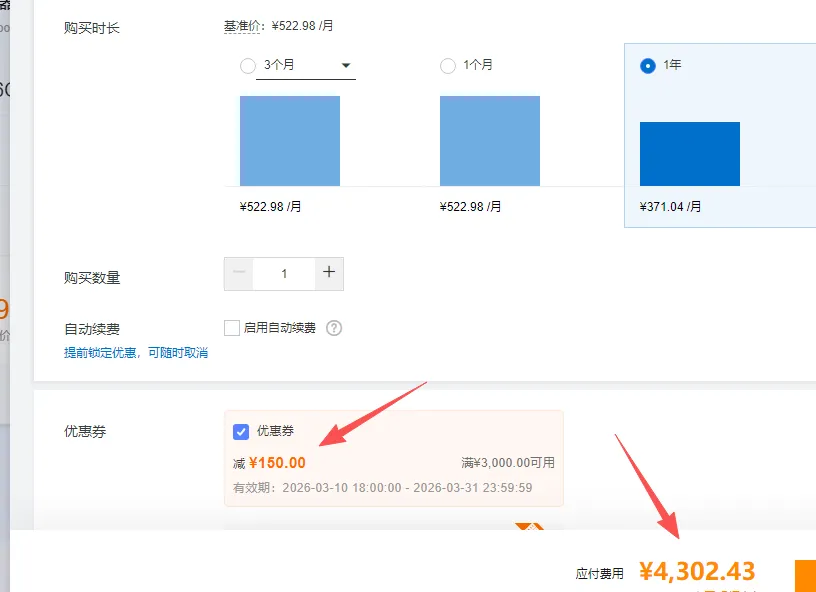Select the 1个月 duration radio button
Screen dimensions: 816x592
point(448,66)
